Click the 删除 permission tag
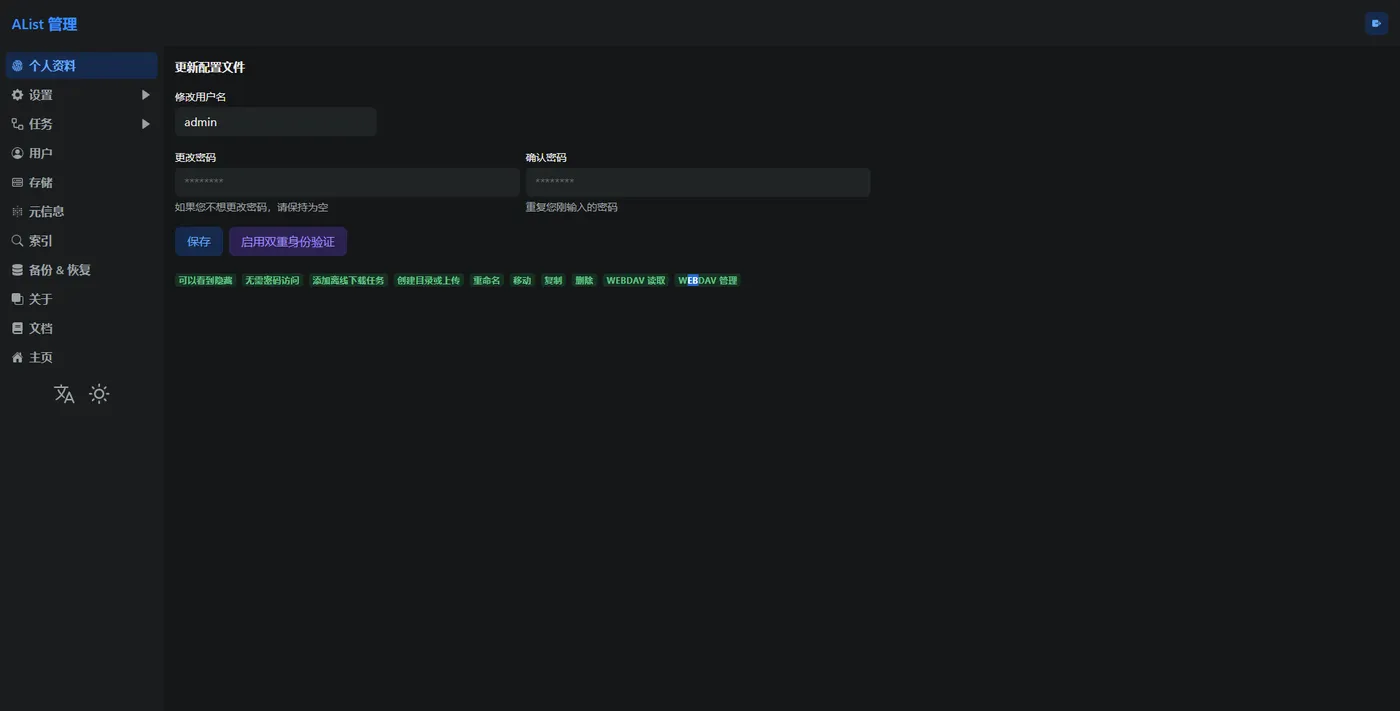 pos(584,281)
